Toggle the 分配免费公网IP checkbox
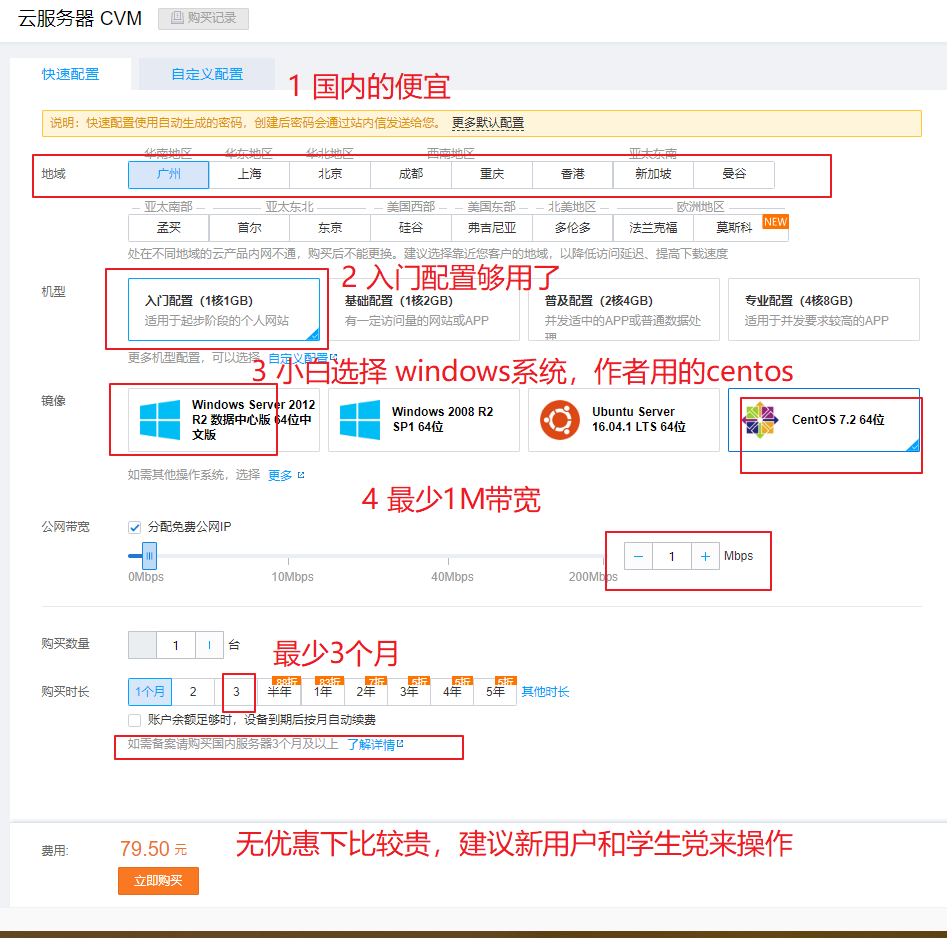This screenshot has width=947, height=938. (x=135, y=527)
